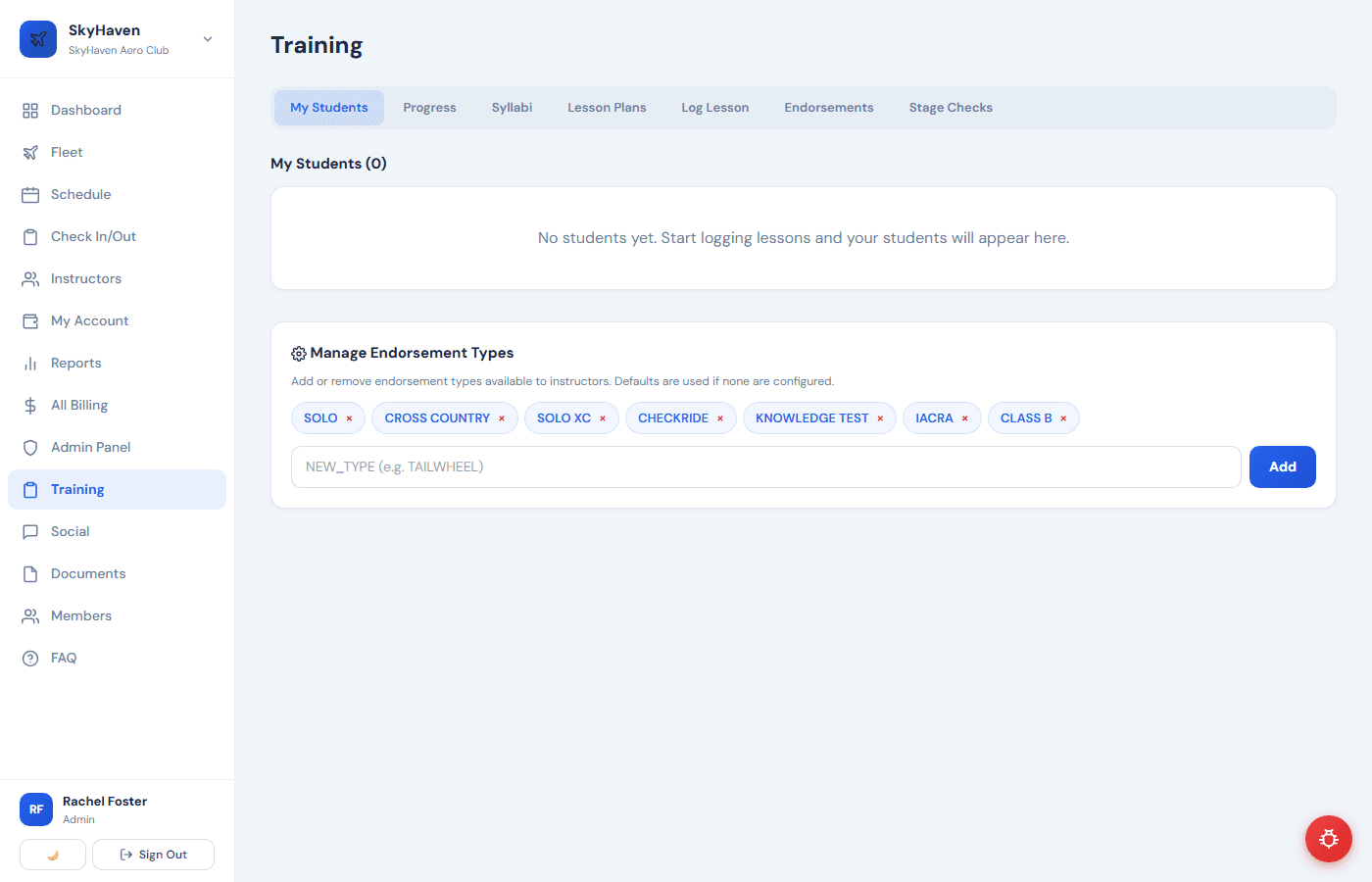Click the Check In/Out clipboard icon
This screenshot has width=1372, height=882.
pyautogui.click(x=30, y=236)
